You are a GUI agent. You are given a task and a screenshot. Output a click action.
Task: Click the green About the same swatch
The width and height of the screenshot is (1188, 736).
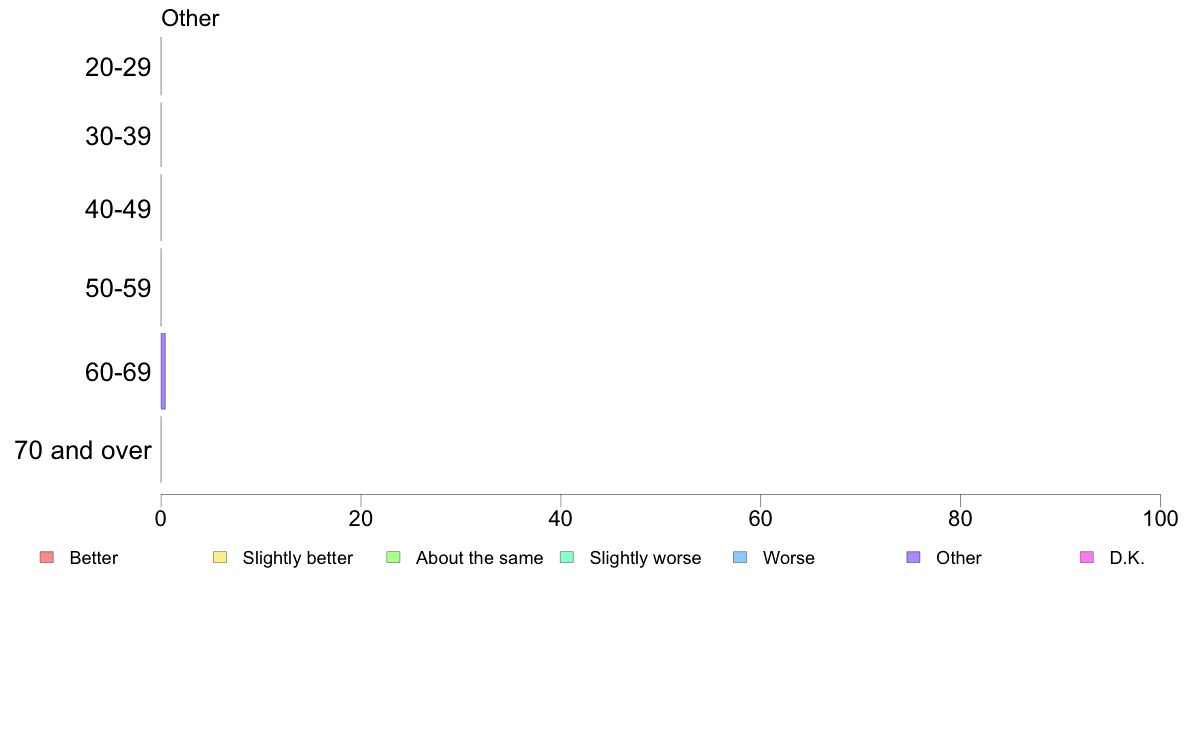pyautogui.click(x=393, y=557)
